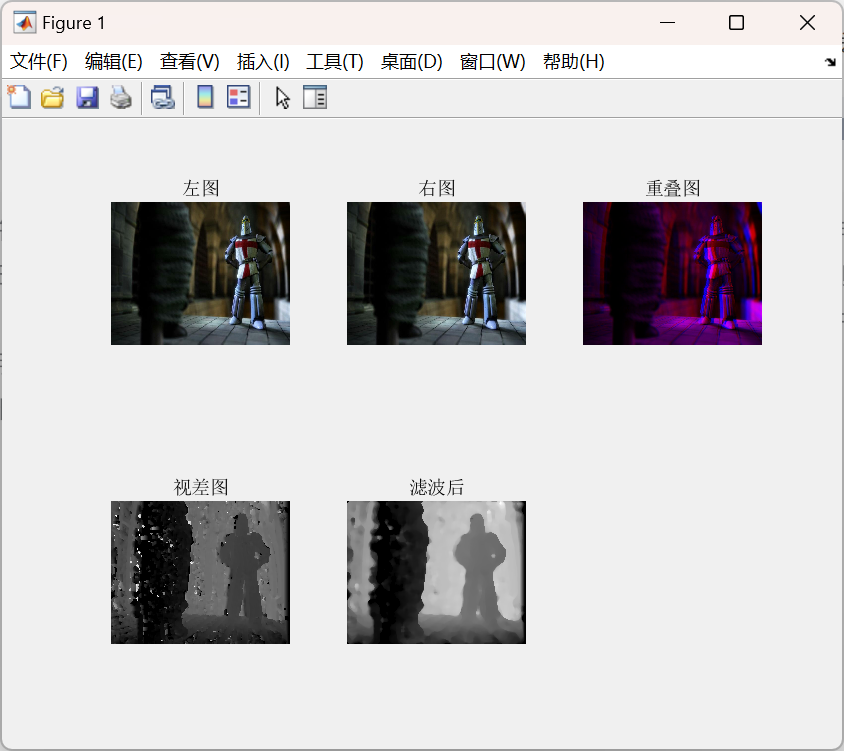Minimize the Figure 1 window

[x=667, y=23]
